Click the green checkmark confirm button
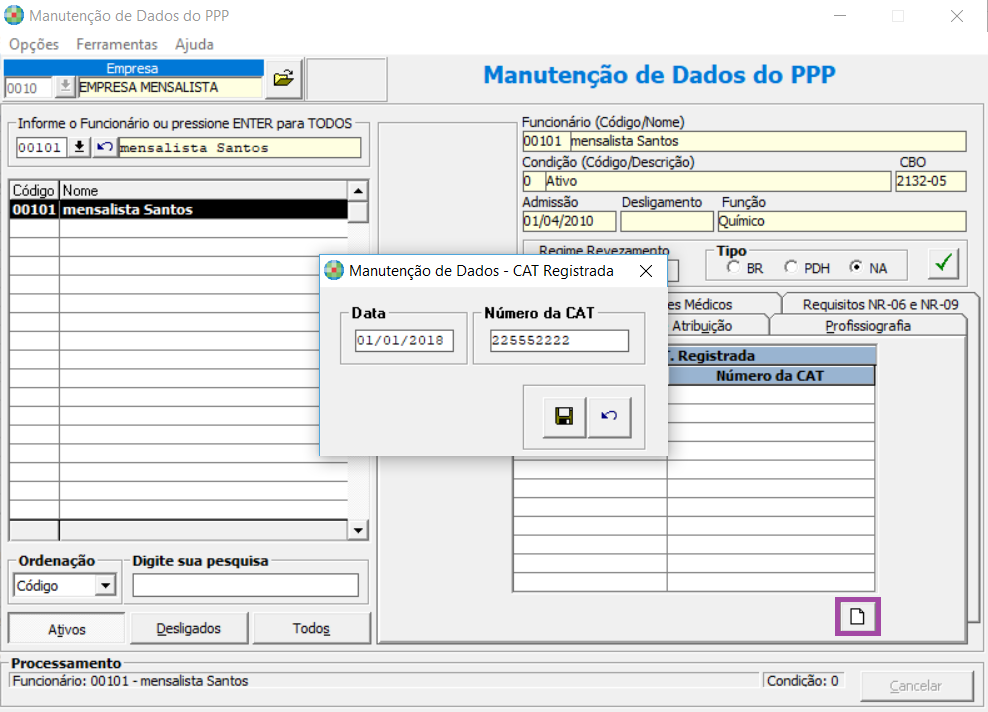 click(x=943, y=263)
